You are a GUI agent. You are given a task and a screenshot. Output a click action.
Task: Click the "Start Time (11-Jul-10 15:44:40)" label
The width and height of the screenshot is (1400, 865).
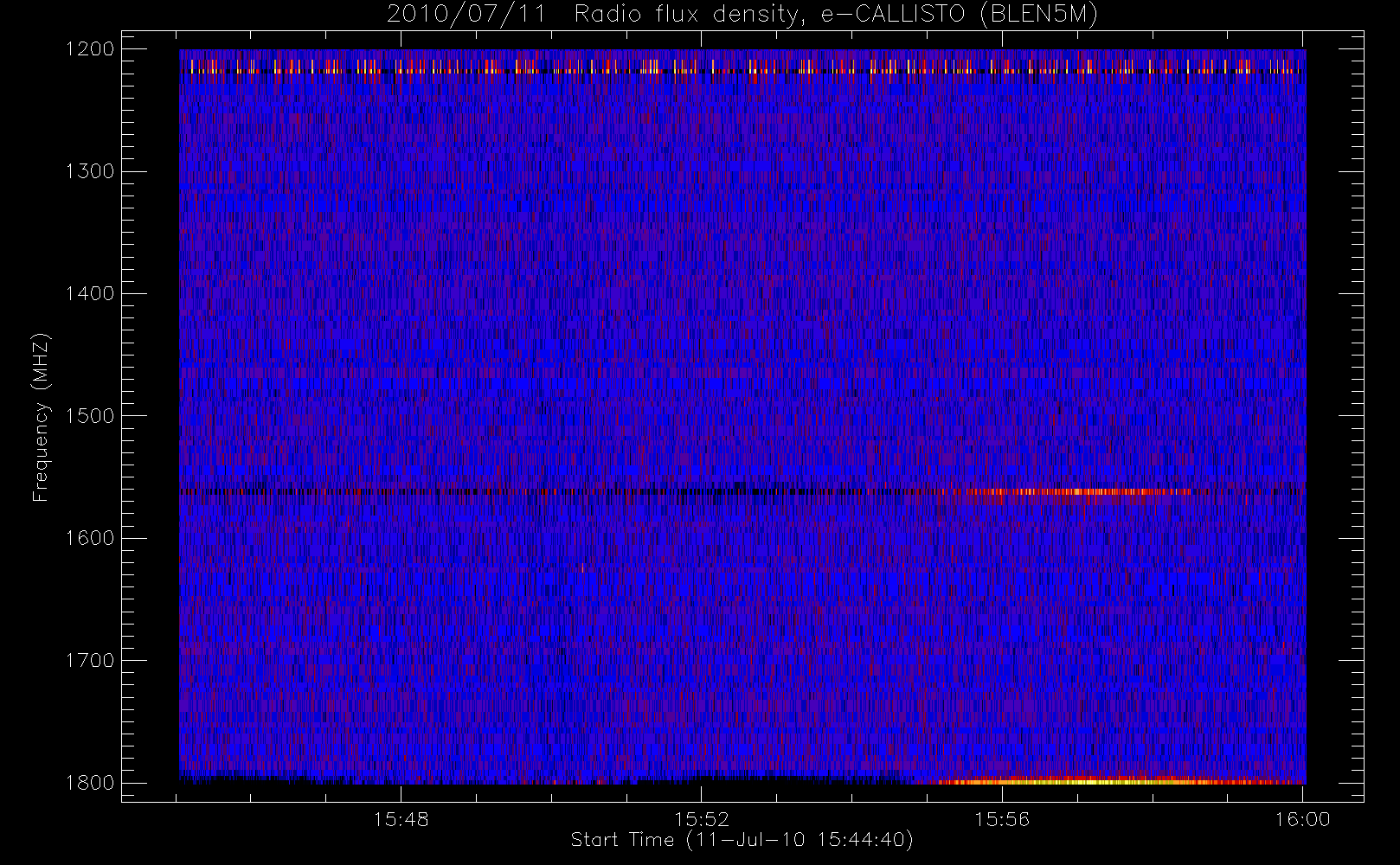[742, 840]
